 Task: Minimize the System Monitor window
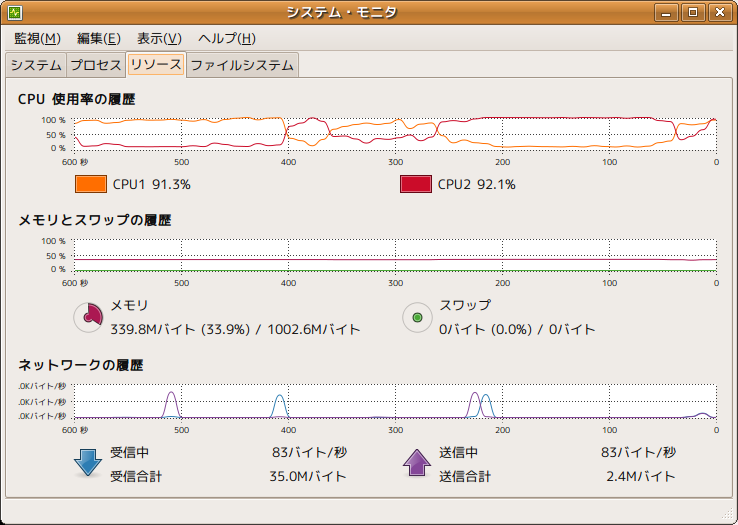(667, 13)
